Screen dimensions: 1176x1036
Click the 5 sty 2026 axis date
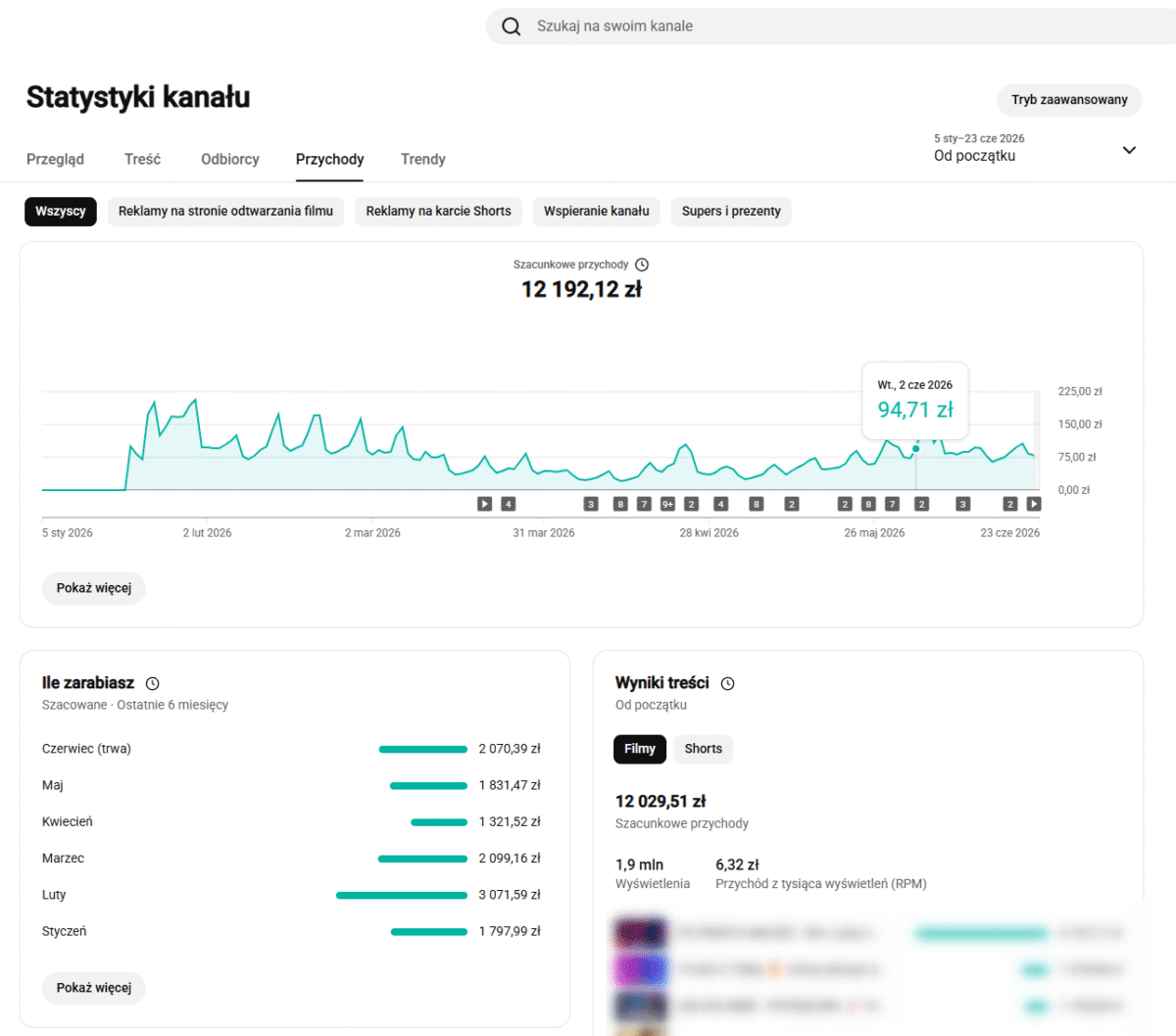(x=68, y=533)
